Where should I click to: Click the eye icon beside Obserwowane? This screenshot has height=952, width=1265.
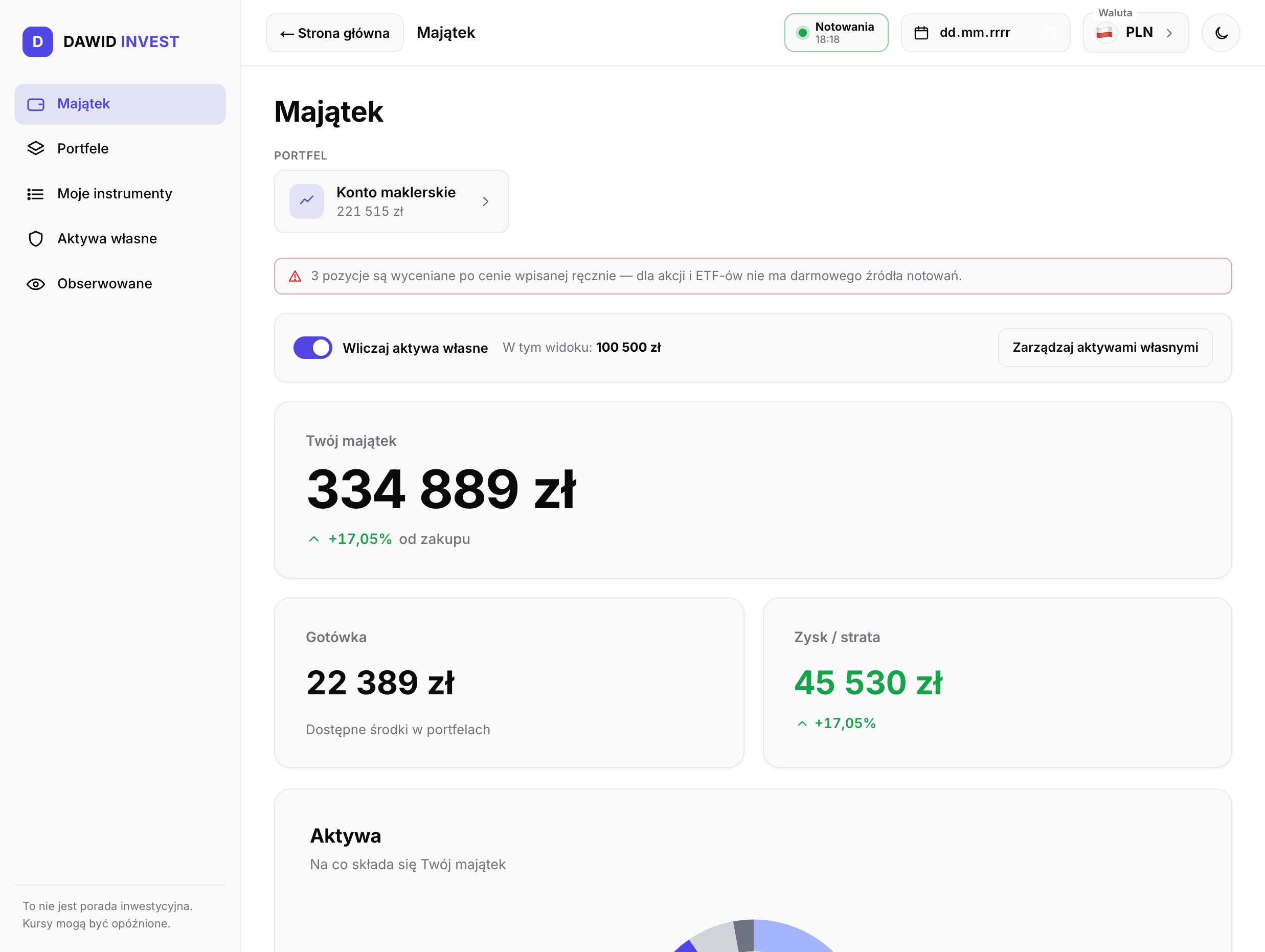[36, 284]
